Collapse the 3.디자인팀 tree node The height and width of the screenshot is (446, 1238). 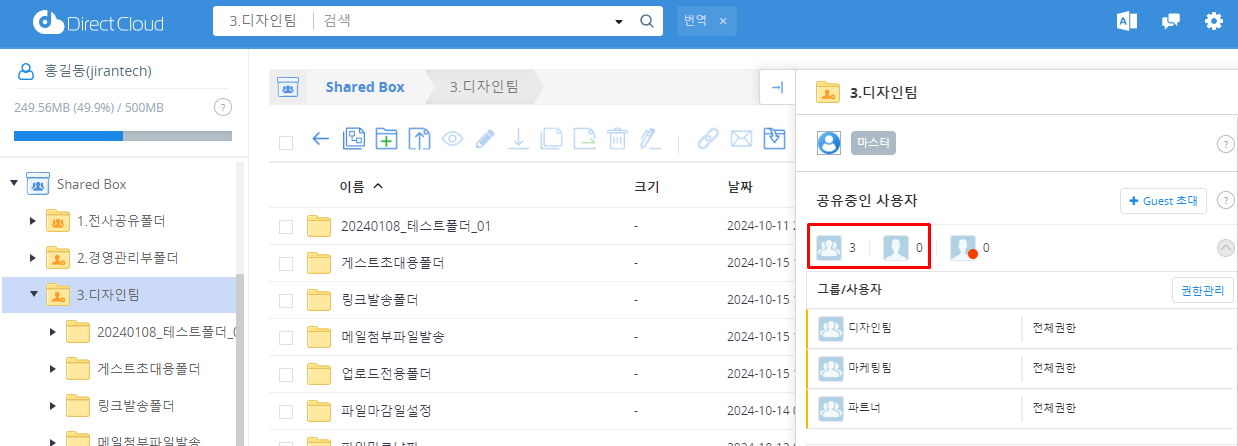coord(35,294)
